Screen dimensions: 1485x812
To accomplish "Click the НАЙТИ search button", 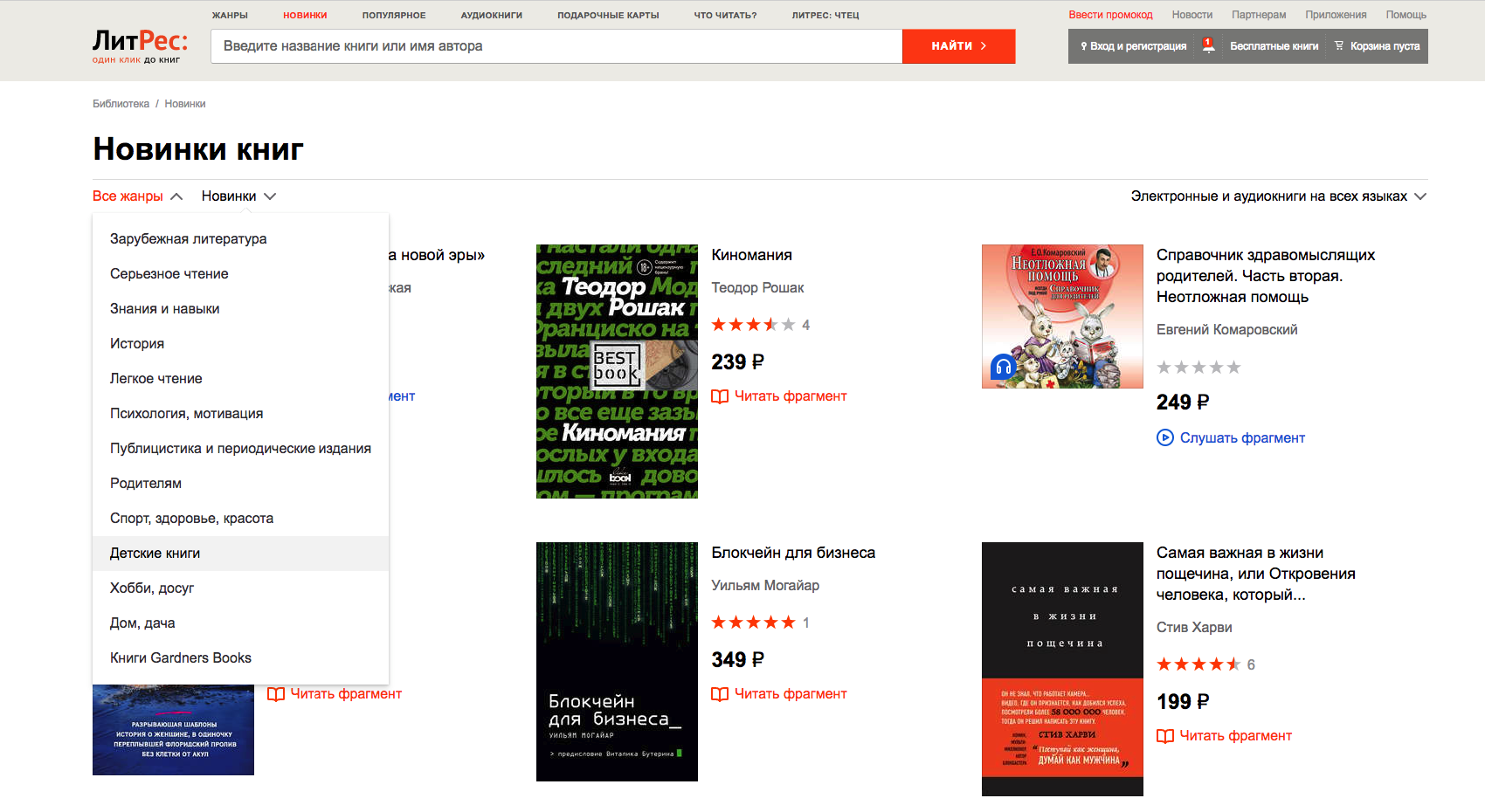I will [958, 46].
